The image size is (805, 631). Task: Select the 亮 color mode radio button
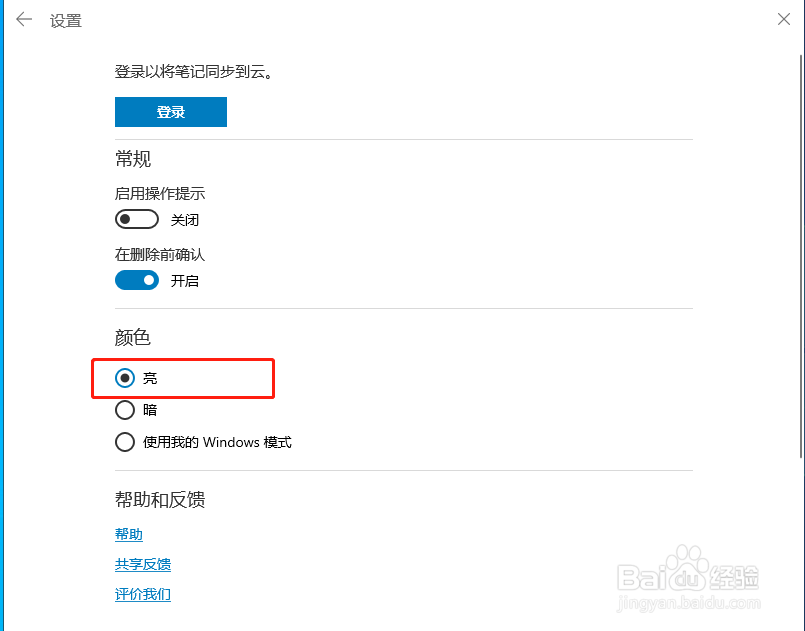(x=124, y=378)
